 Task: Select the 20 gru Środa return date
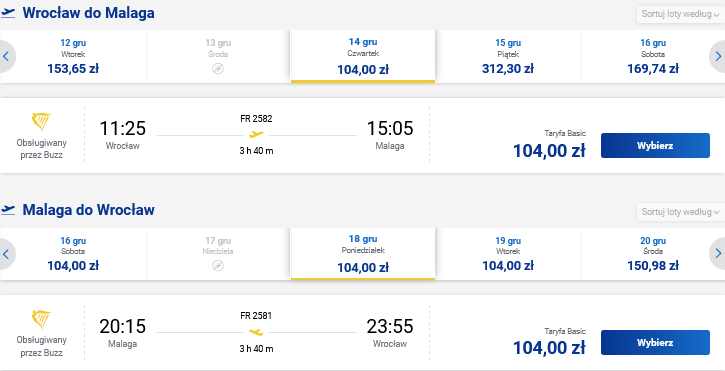point(653,254)
